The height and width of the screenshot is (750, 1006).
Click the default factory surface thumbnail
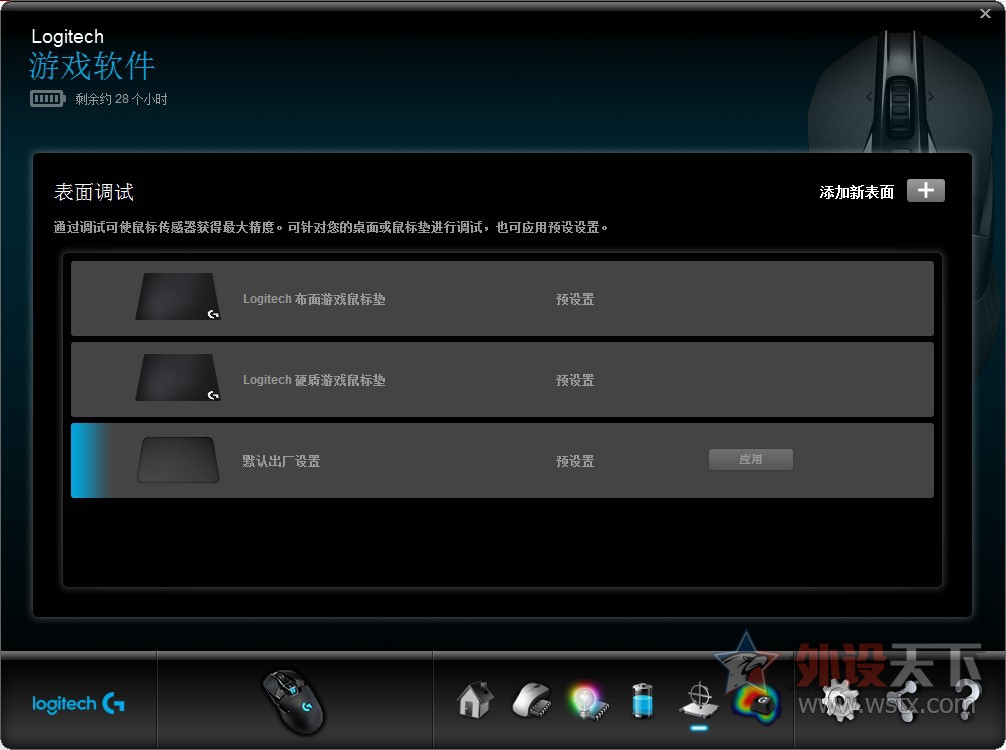point(178,459)
